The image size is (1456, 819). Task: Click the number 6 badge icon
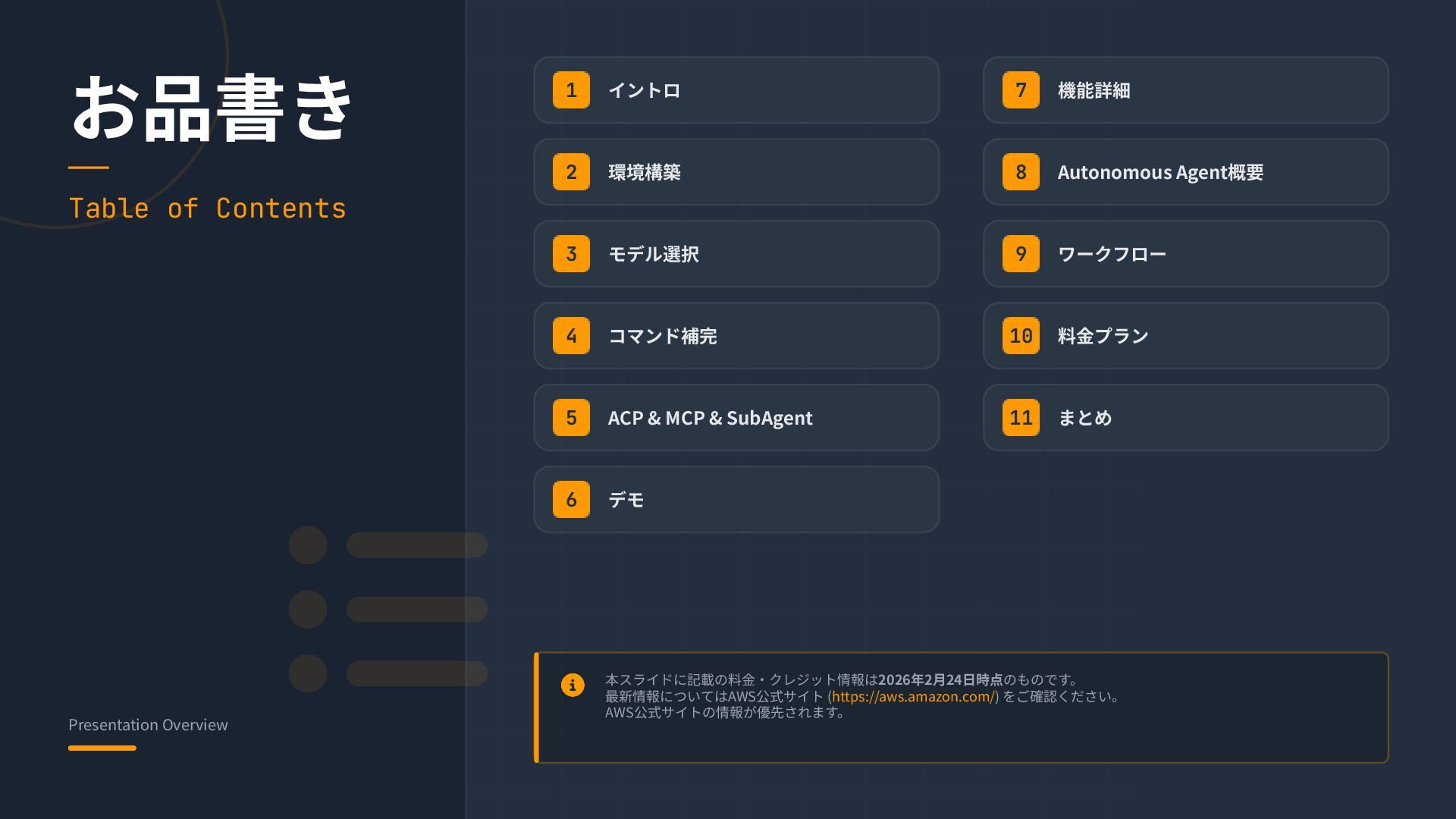coord(571,500)
